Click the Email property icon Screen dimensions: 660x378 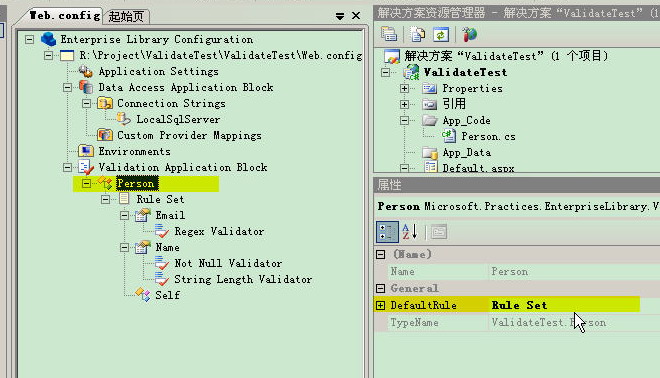pos(143,215)
